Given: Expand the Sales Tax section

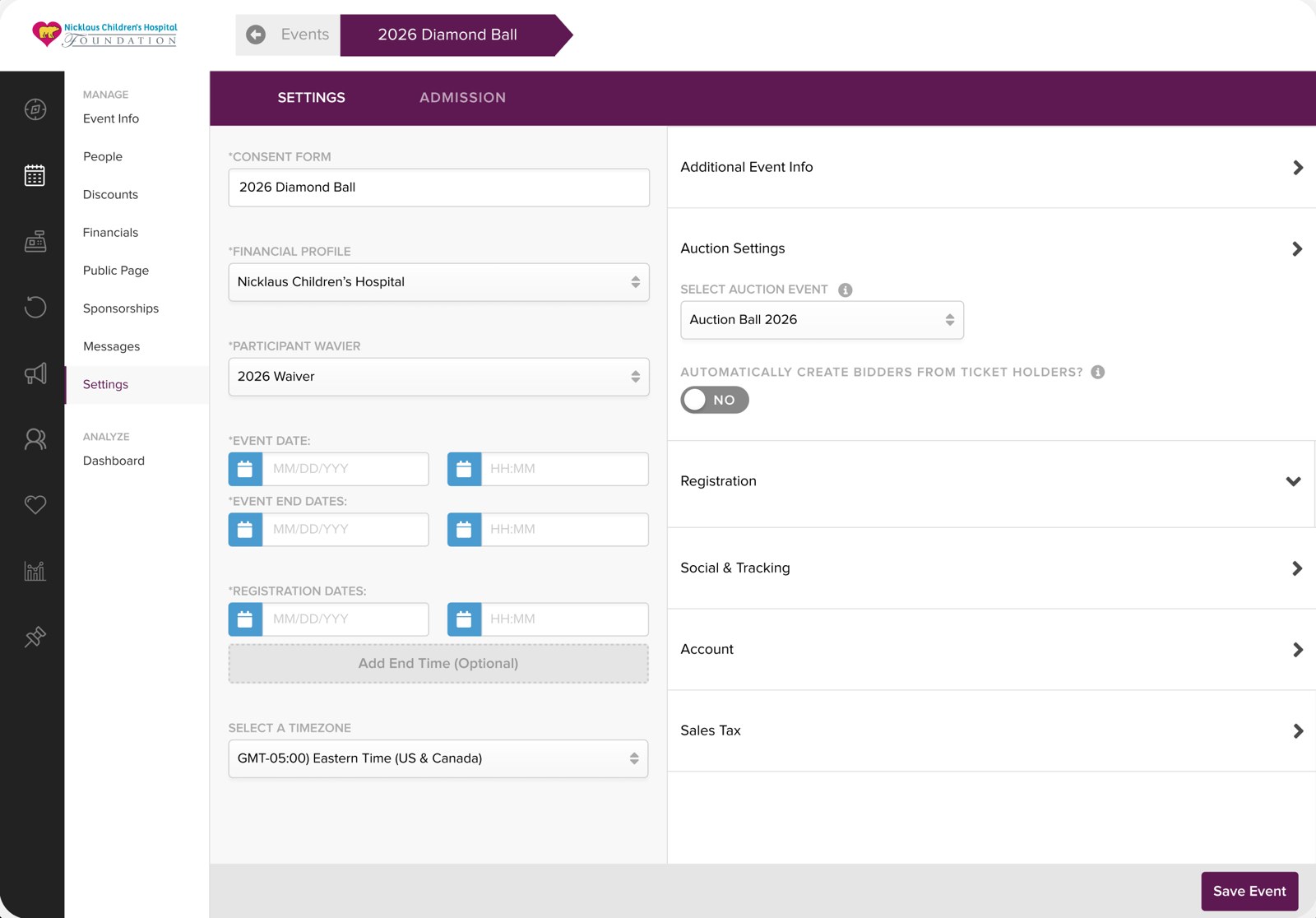Looking at the screenshot, I should 991,730.
